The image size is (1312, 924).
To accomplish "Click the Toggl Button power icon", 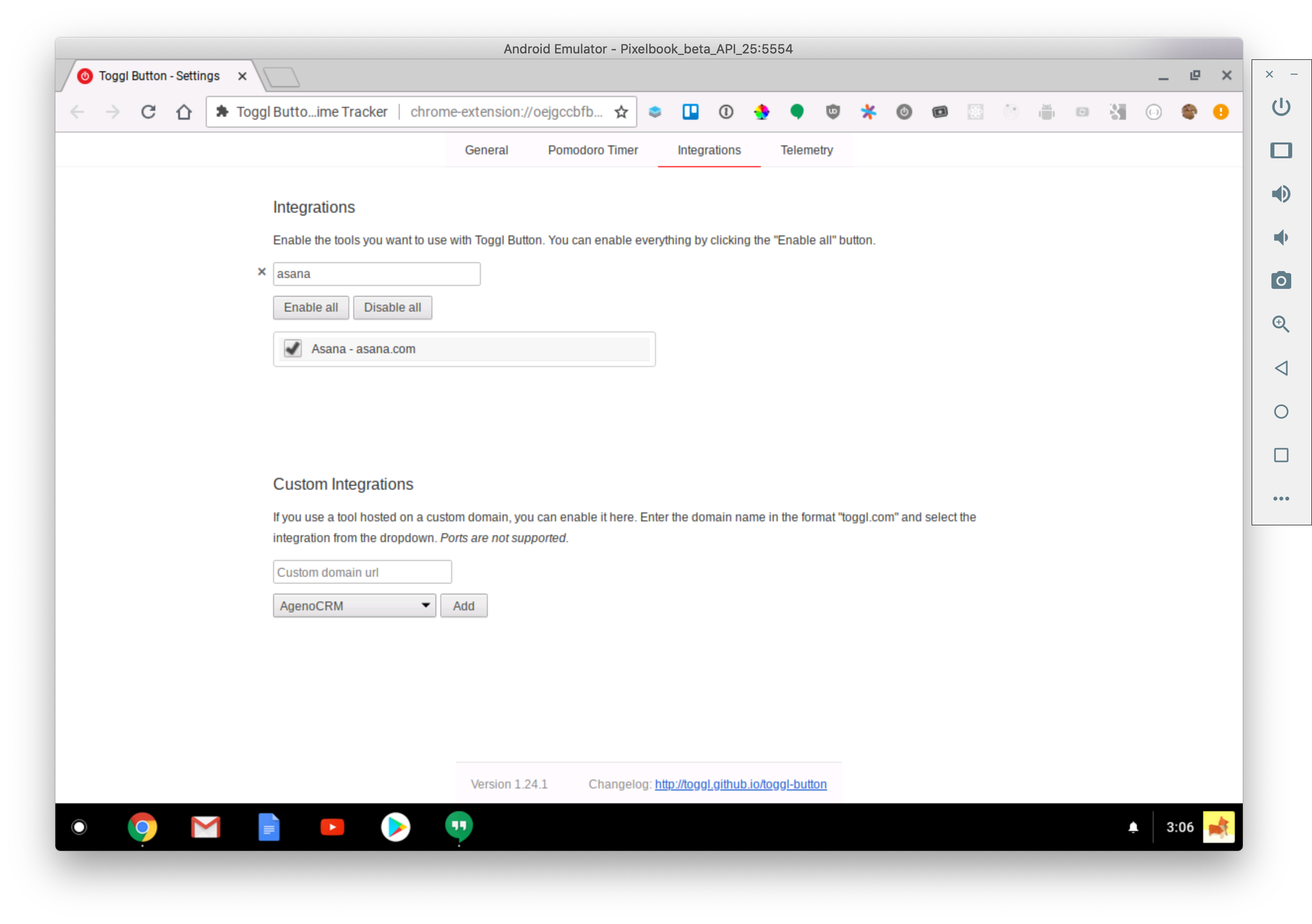I will coord(904,112).
